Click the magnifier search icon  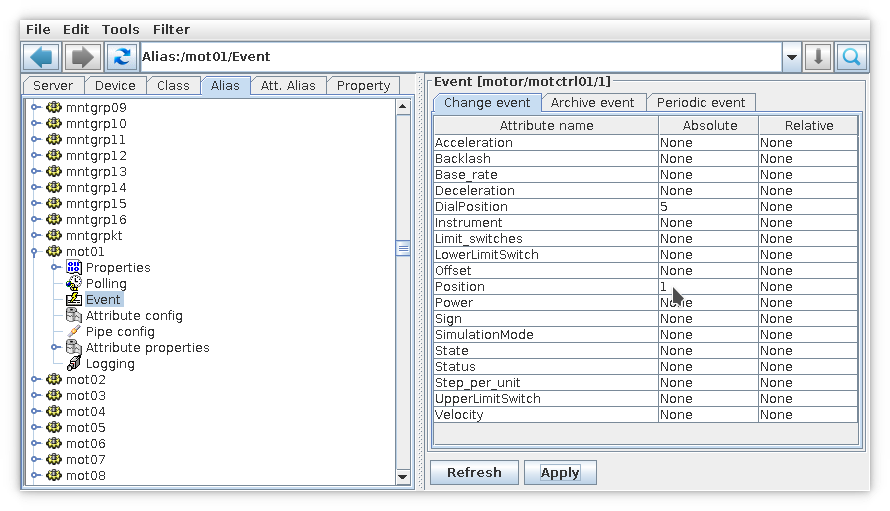point(851,57)
